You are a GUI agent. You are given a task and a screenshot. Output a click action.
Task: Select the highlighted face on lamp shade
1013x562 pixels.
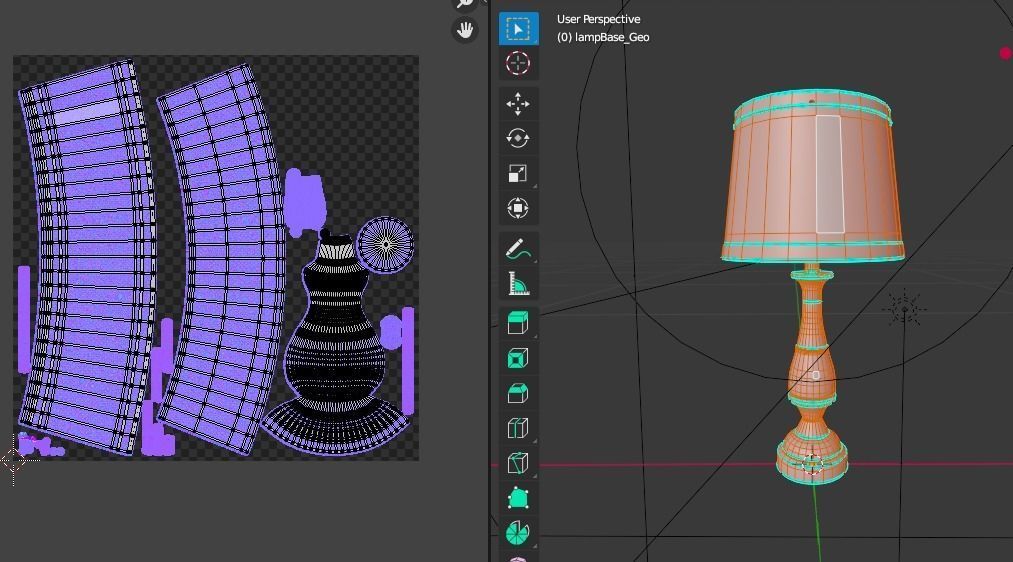[x=830, y=174]
